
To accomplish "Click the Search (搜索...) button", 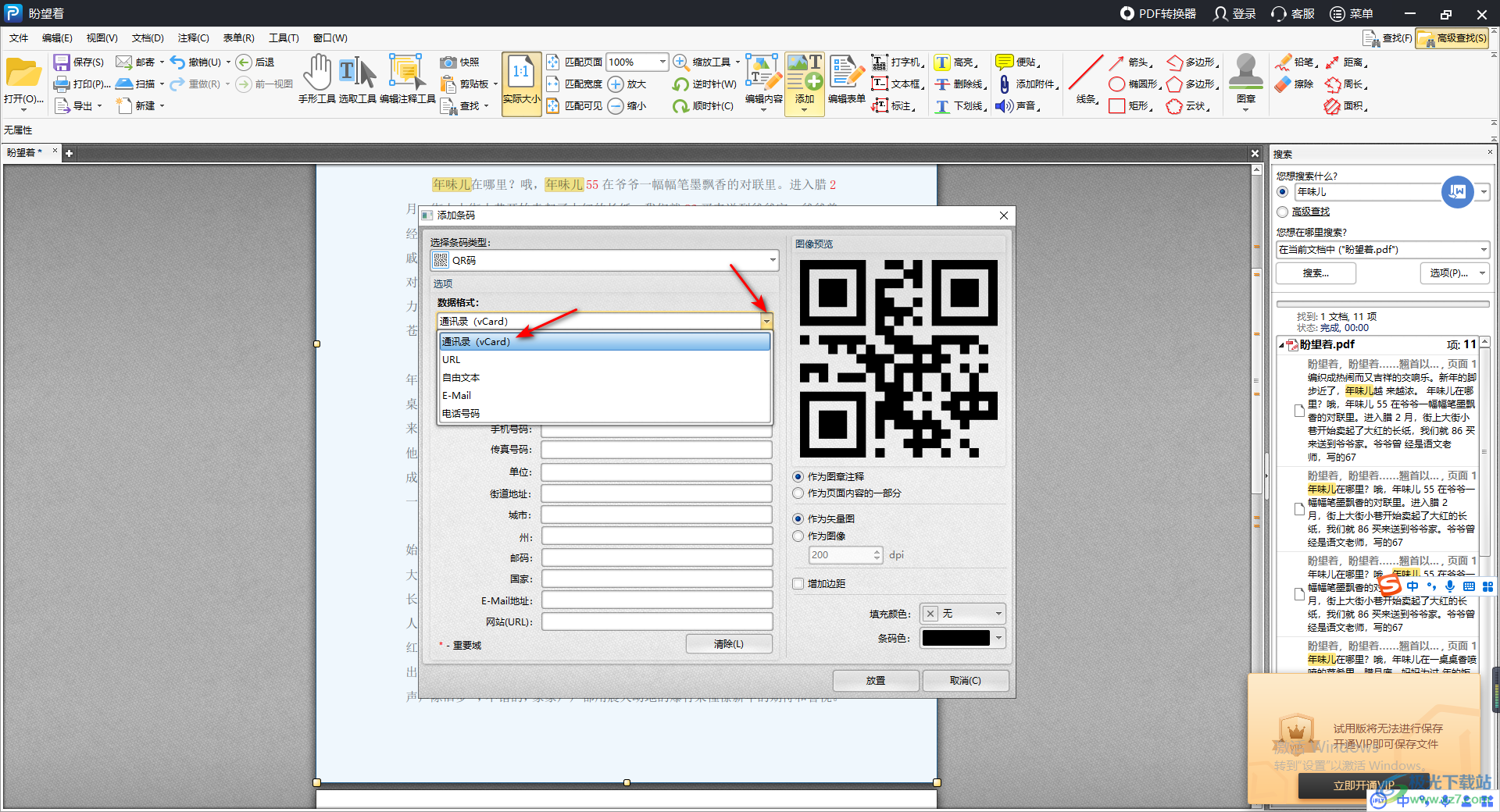I will click(x=1316, y=273).
